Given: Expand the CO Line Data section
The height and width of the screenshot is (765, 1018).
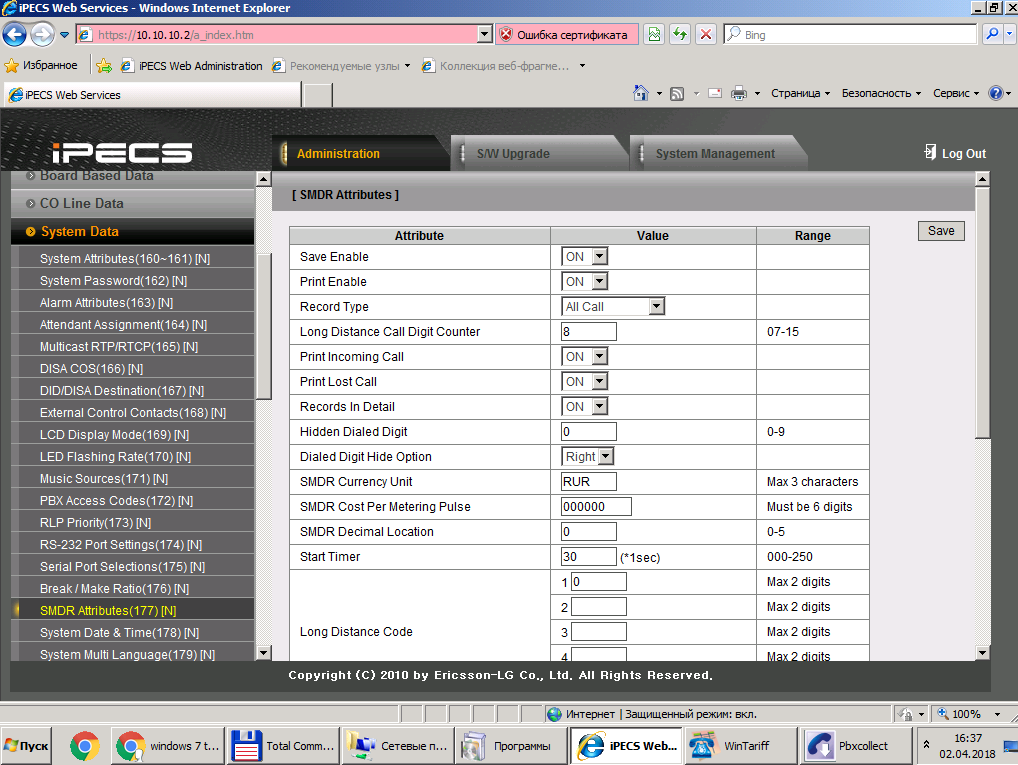Looking at the screenshot, I should click(x=82, y=203).
